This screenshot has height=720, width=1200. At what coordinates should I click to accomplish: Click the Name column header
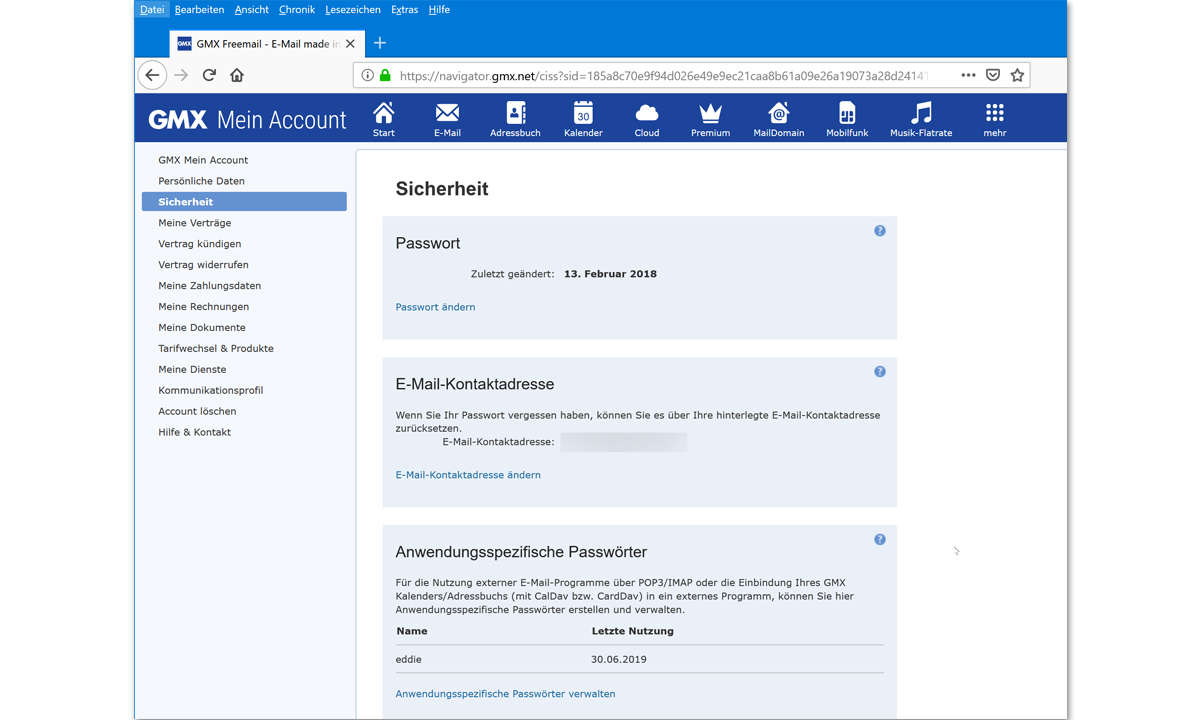[412, 632]
